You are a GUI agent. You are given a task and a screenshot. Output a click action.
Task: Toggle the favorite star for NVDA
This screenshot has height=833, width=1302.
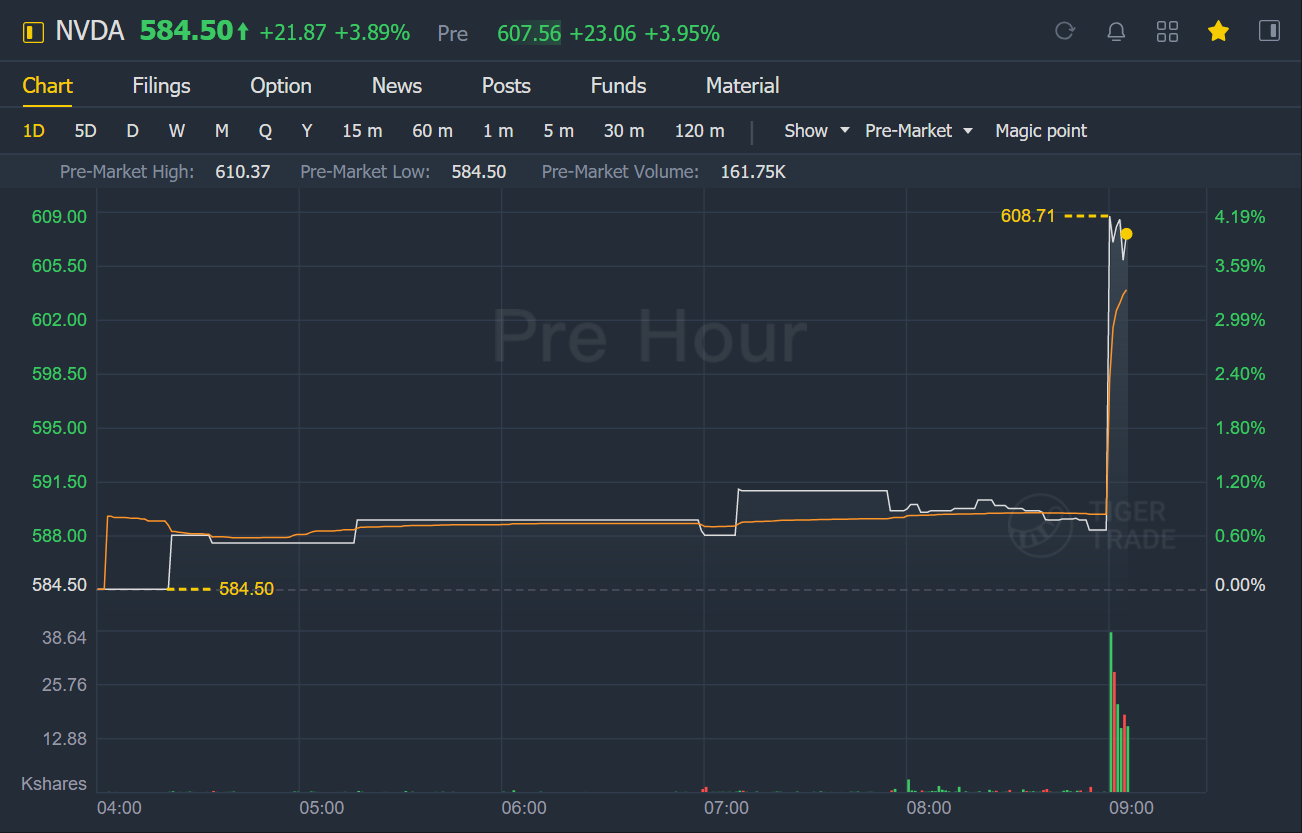coord(1218,31)
